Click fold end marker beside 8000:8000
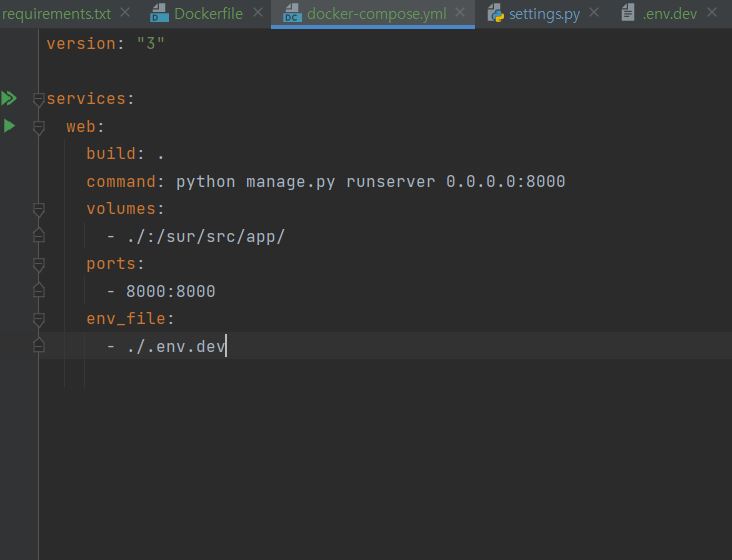The image size is (732, 560). [39, 290]
